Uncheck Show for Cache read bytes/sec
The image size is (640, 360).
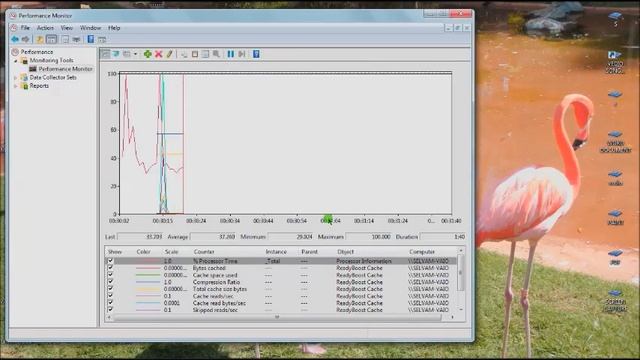(110, 302)
